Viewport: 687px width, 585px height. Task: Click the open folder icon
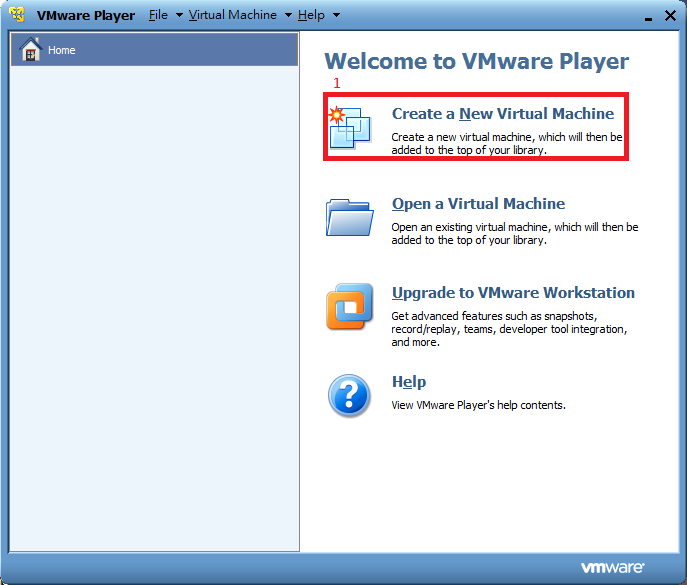(x=350, y=217)
